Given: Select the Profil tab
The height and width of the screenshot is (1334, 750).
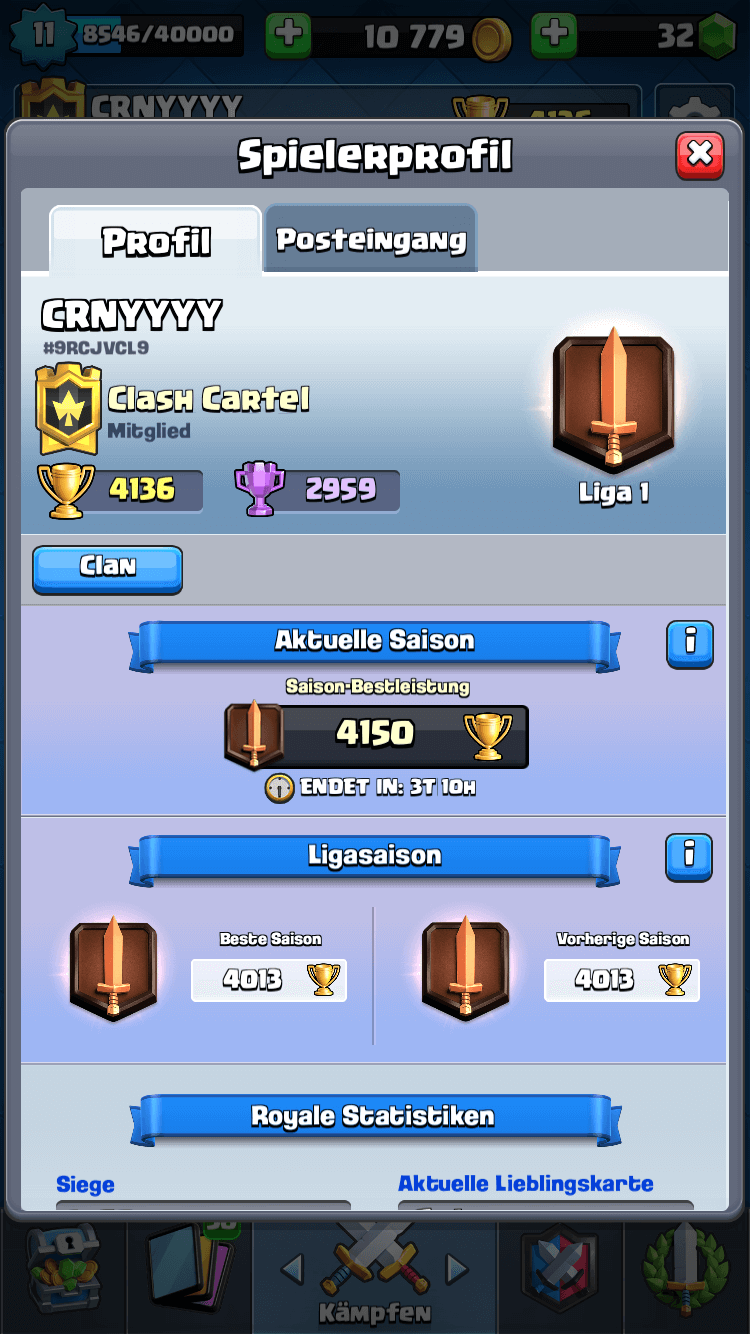Looking at the screenshot, I should pyautogui.click(x=156, y=240).
